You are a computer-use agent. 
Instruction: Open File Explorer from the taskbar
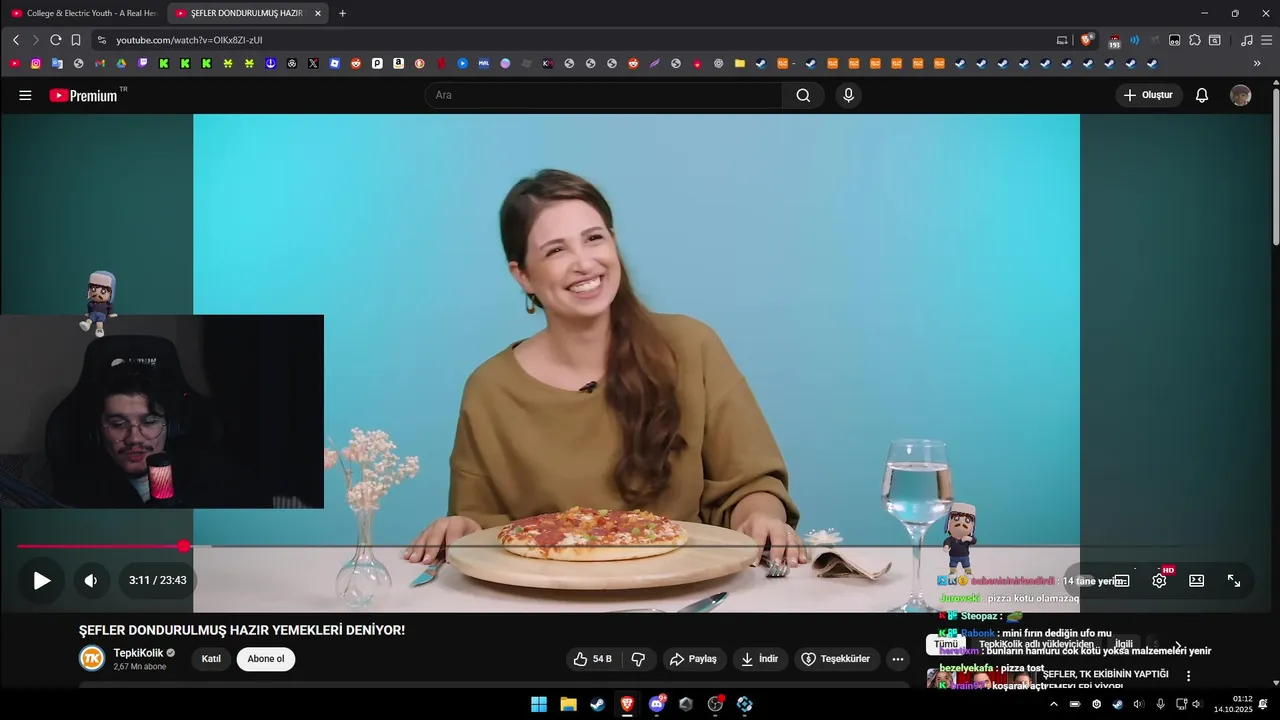pos(568,704)
